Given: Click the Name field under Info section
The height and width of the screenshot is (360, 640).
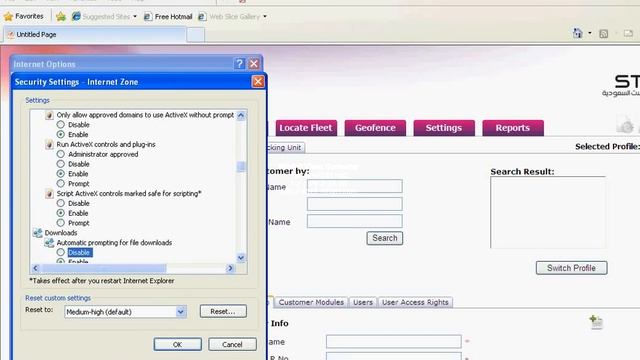Looking at the screenshot, I should 393,341.
